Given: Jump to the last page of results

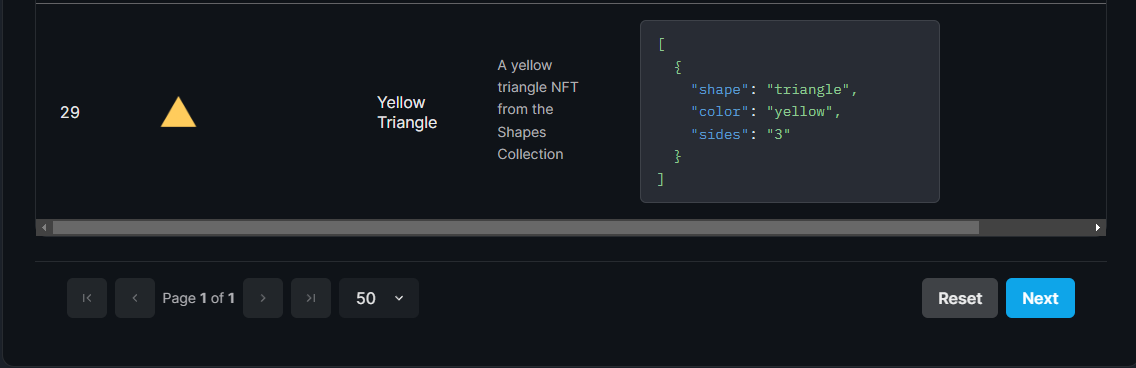Looking at the screenshot, I should (x=311, y=298).
